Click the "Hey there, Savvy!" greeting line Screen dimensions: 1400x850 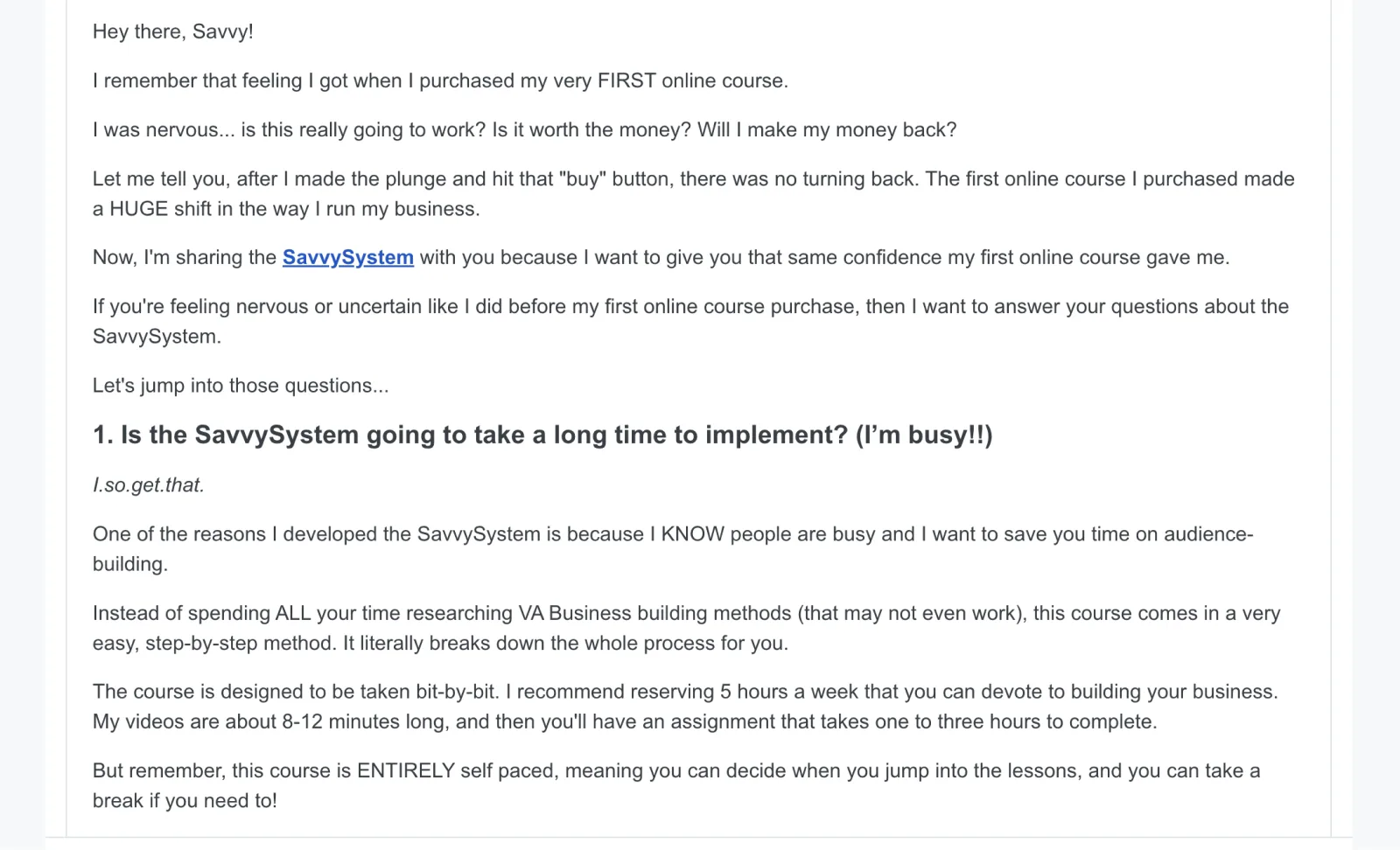pyautogui.click(x=172, y=32)
